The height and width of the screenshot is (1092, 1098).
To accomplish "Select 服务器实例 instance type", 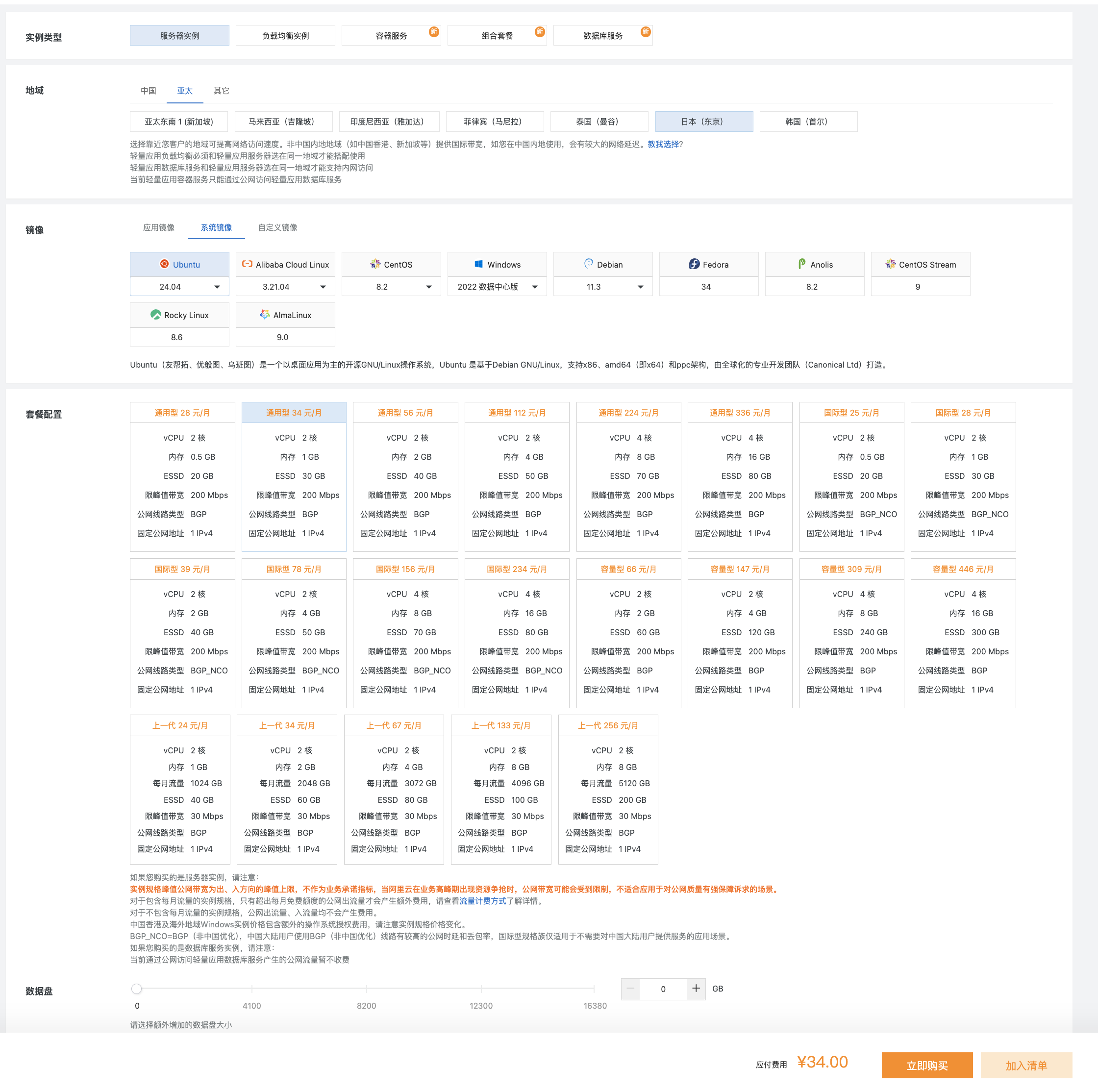I will point(179,35).
